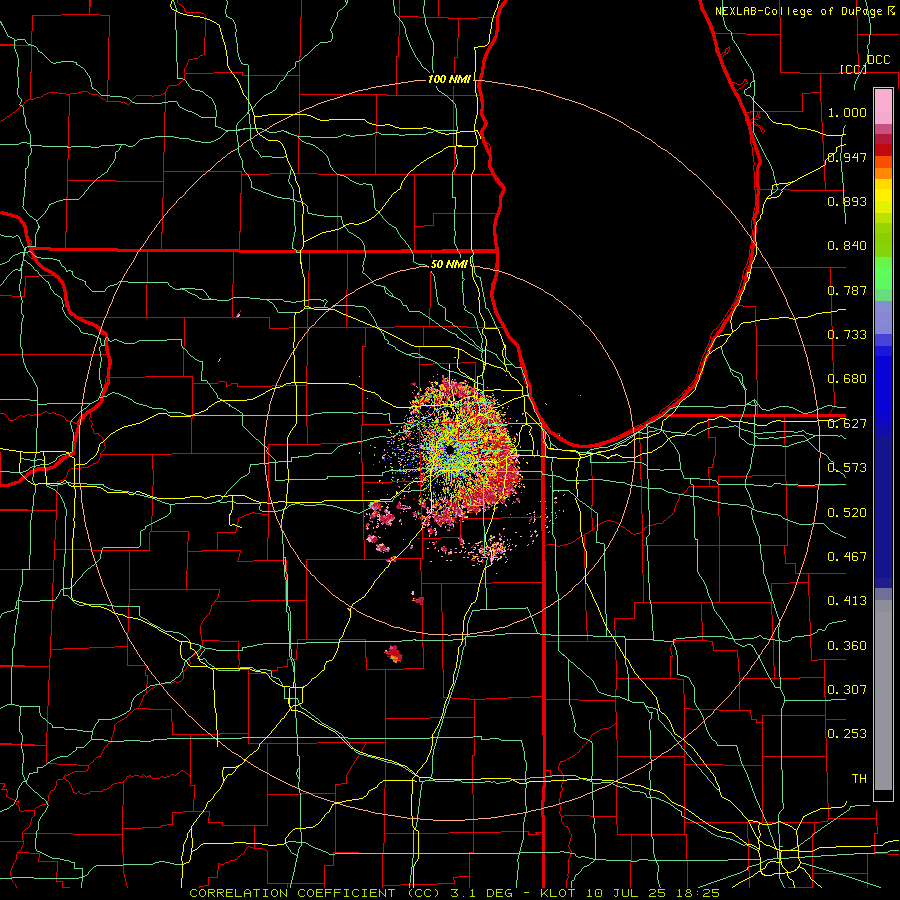Click the 100 NMI range ring label
The width and height of the screenshot is (900, 900).
coord(449,79)
